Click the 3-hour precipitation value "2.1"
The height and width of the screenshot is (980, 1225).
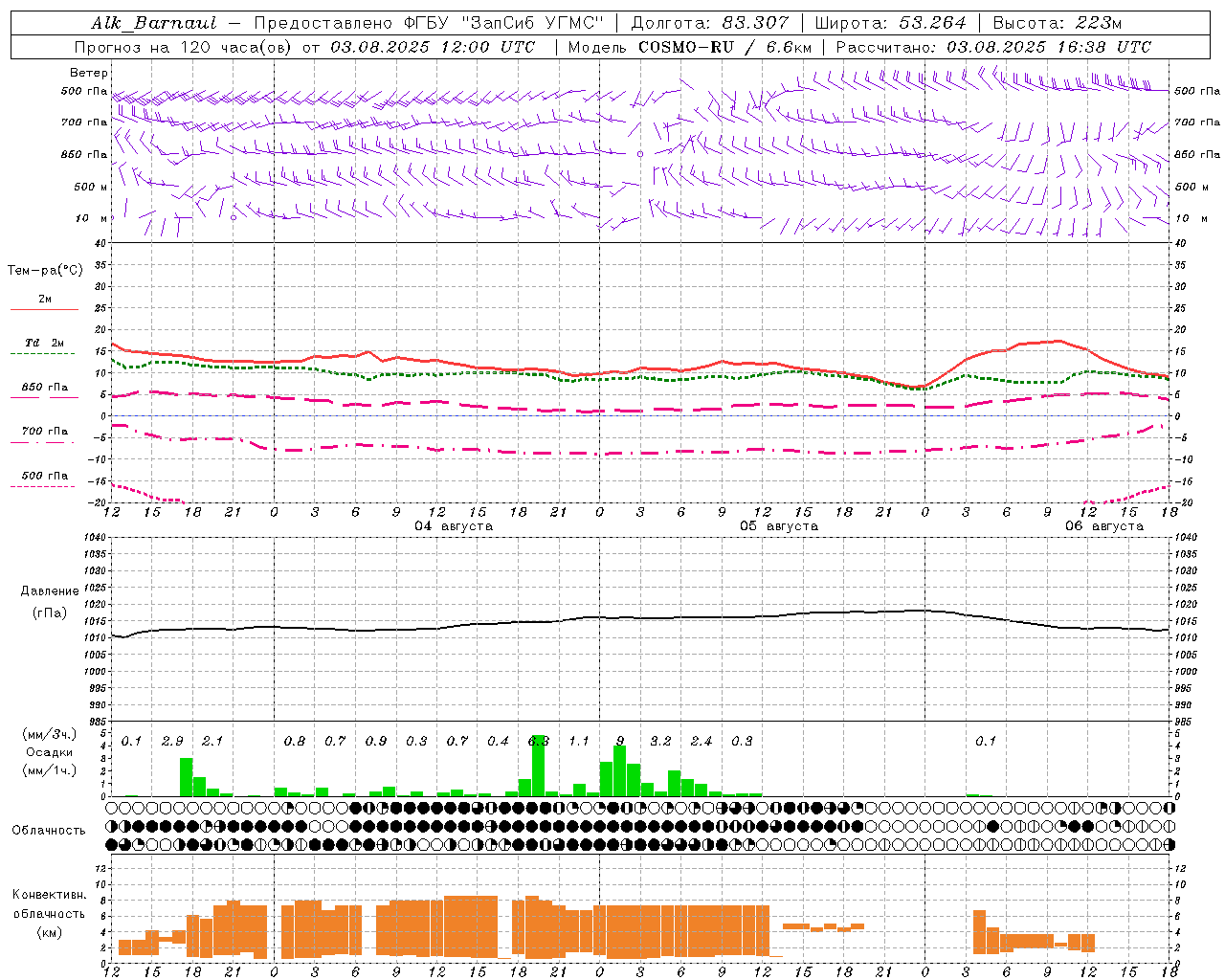(212, 741)
